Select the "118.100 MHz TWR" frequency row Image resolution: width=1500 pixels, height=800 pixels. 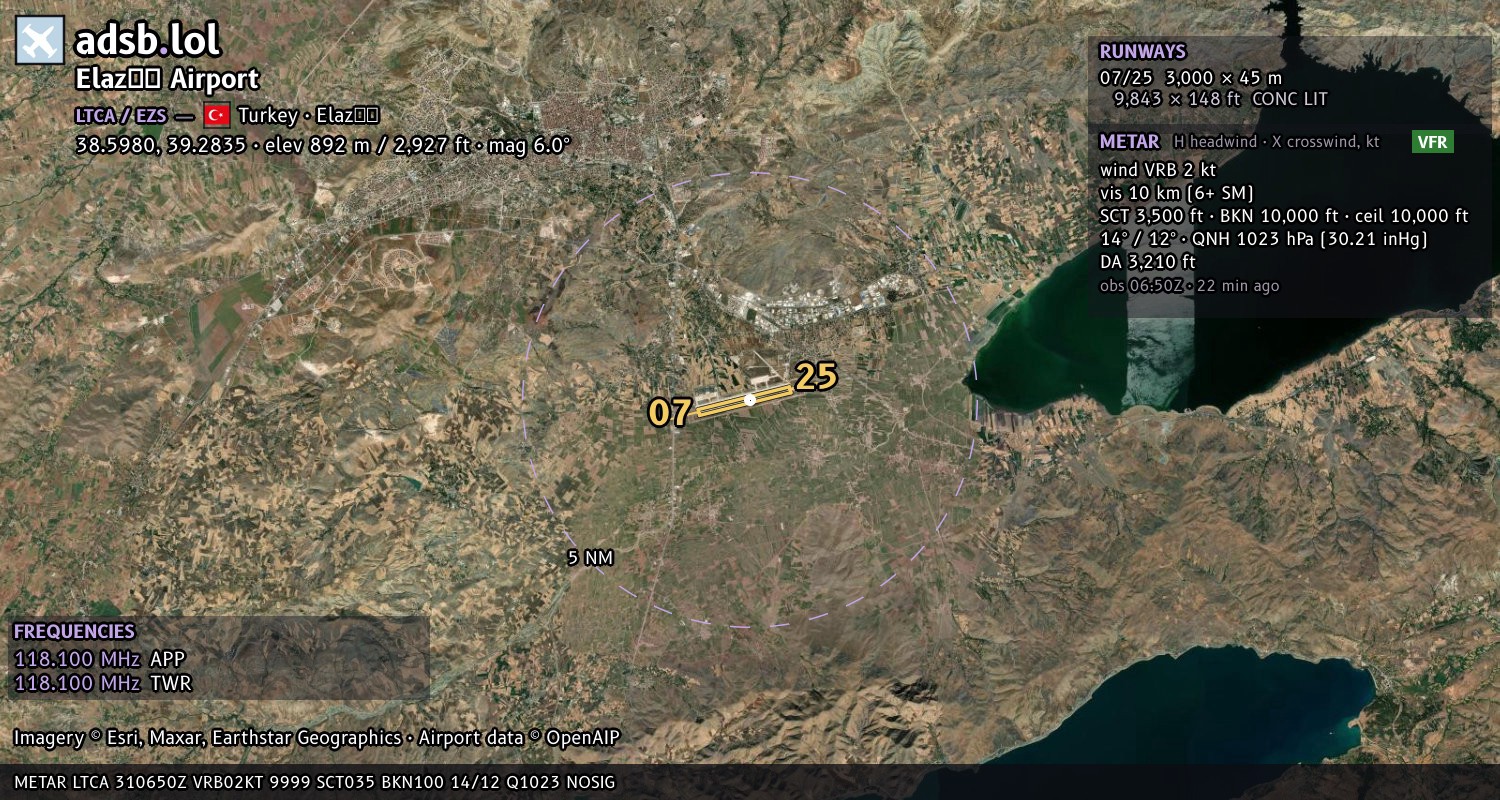coord(102,683)
